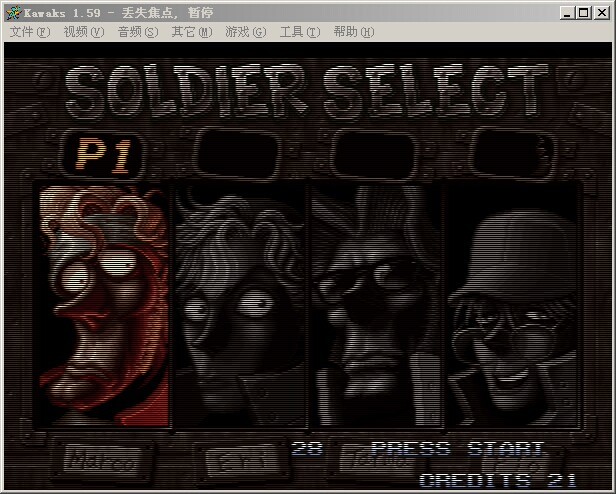Click the SOLDIER SELECT title banner
Screen dimensions: 616x494
point(308,92)
